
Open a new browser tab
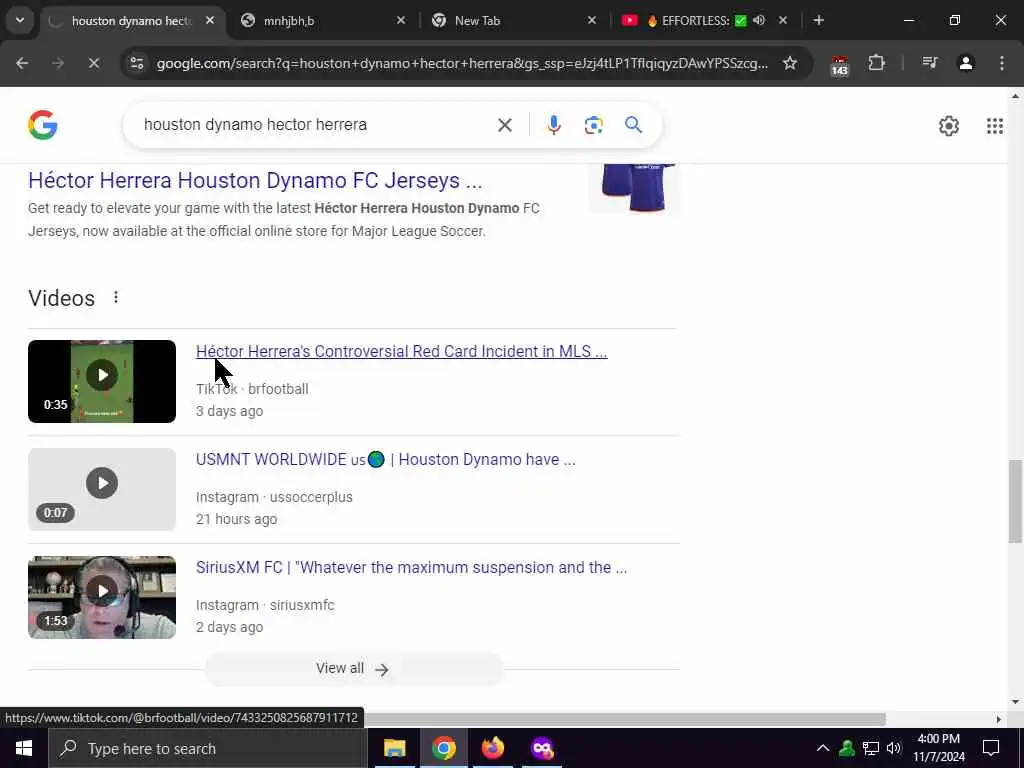click(819, 20)
